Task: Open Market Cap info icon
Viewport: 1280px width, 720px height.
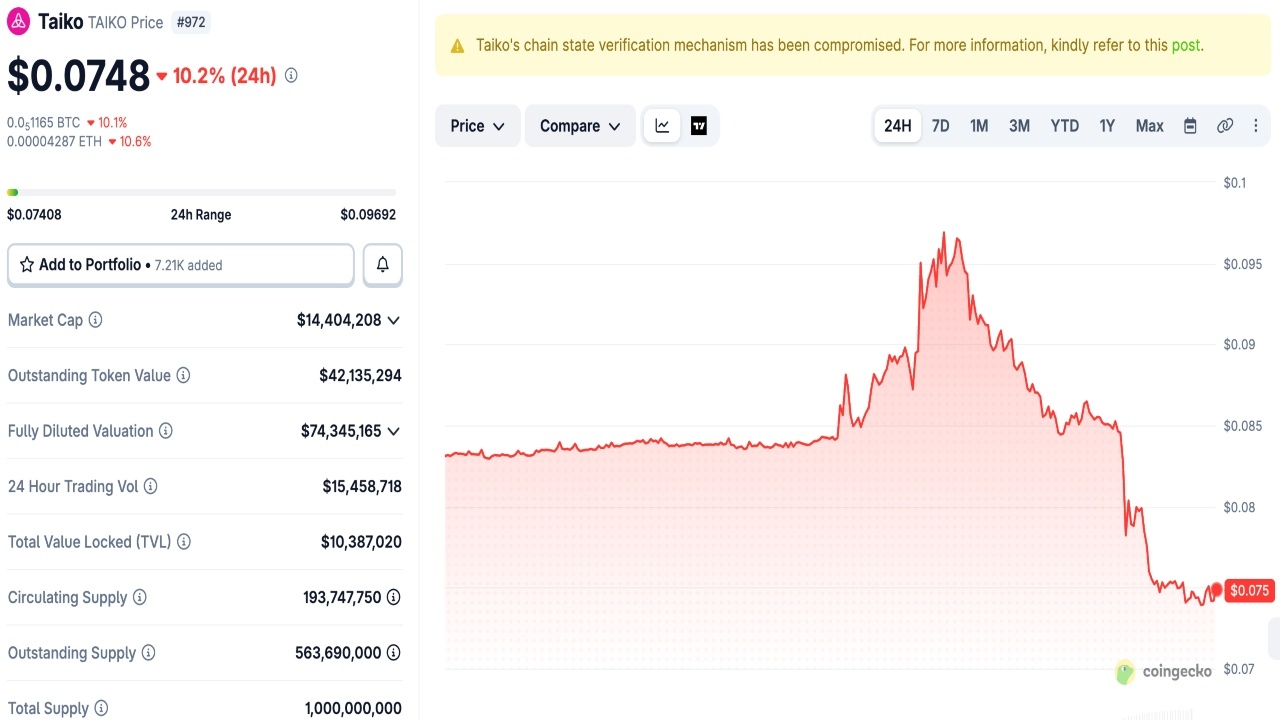Action: coord(95,320)
